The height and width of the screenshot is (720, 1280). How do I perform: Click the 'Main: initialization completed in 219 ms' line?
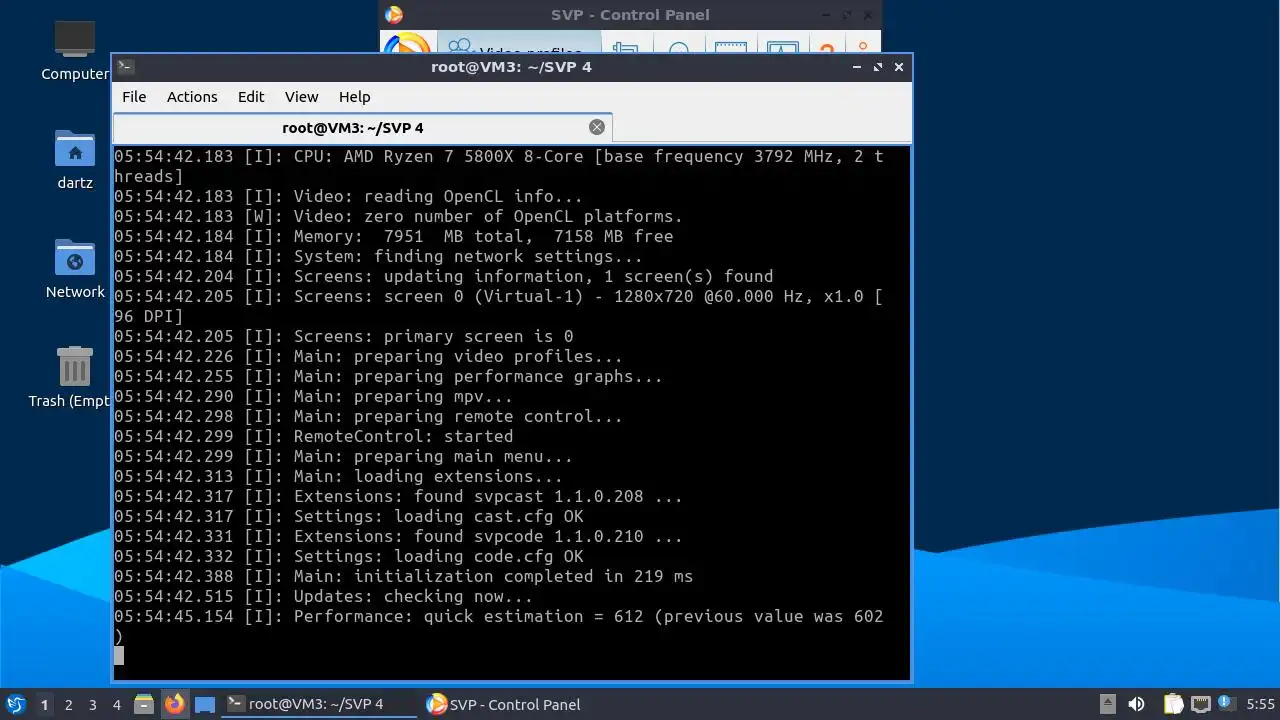(x=403, y=576)
